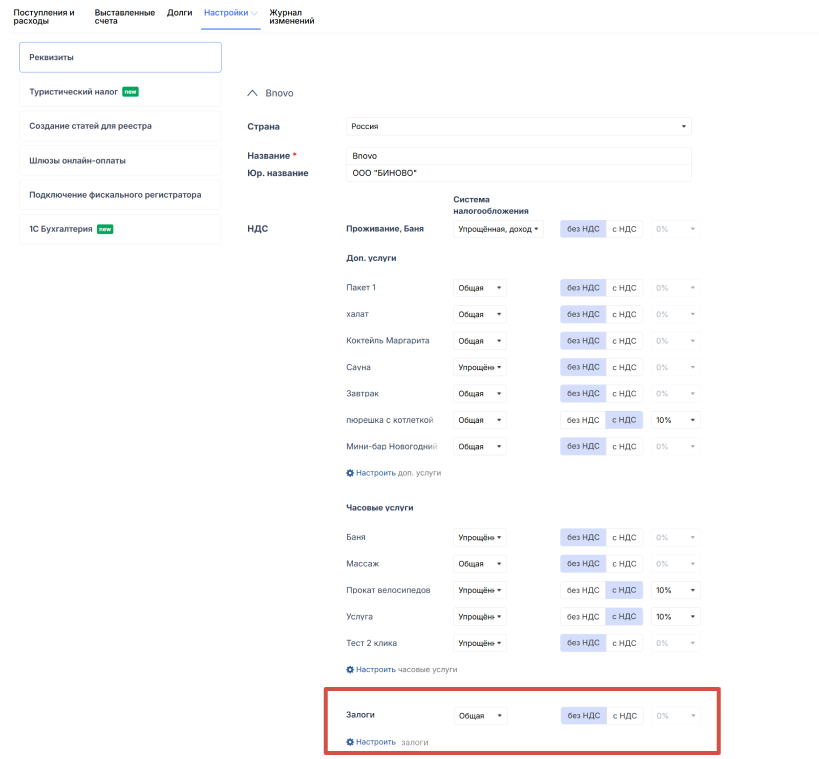Open the Настройки tab dropdown
The image size is (819, 759).
point(230,13)
